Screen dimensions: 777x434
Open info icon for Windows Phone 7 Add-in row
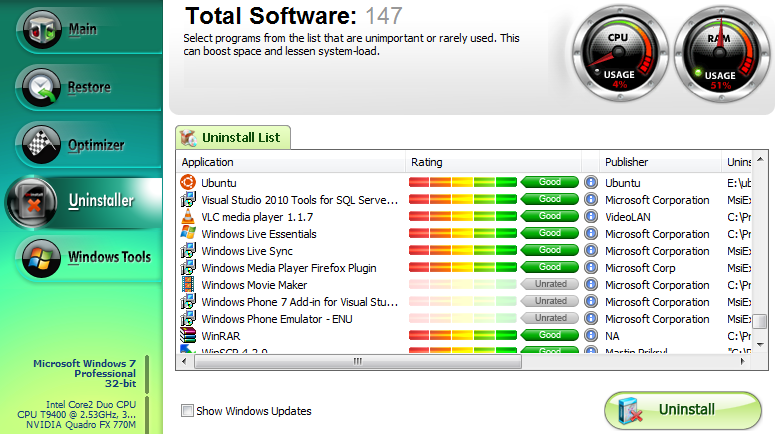coord(591,301)
